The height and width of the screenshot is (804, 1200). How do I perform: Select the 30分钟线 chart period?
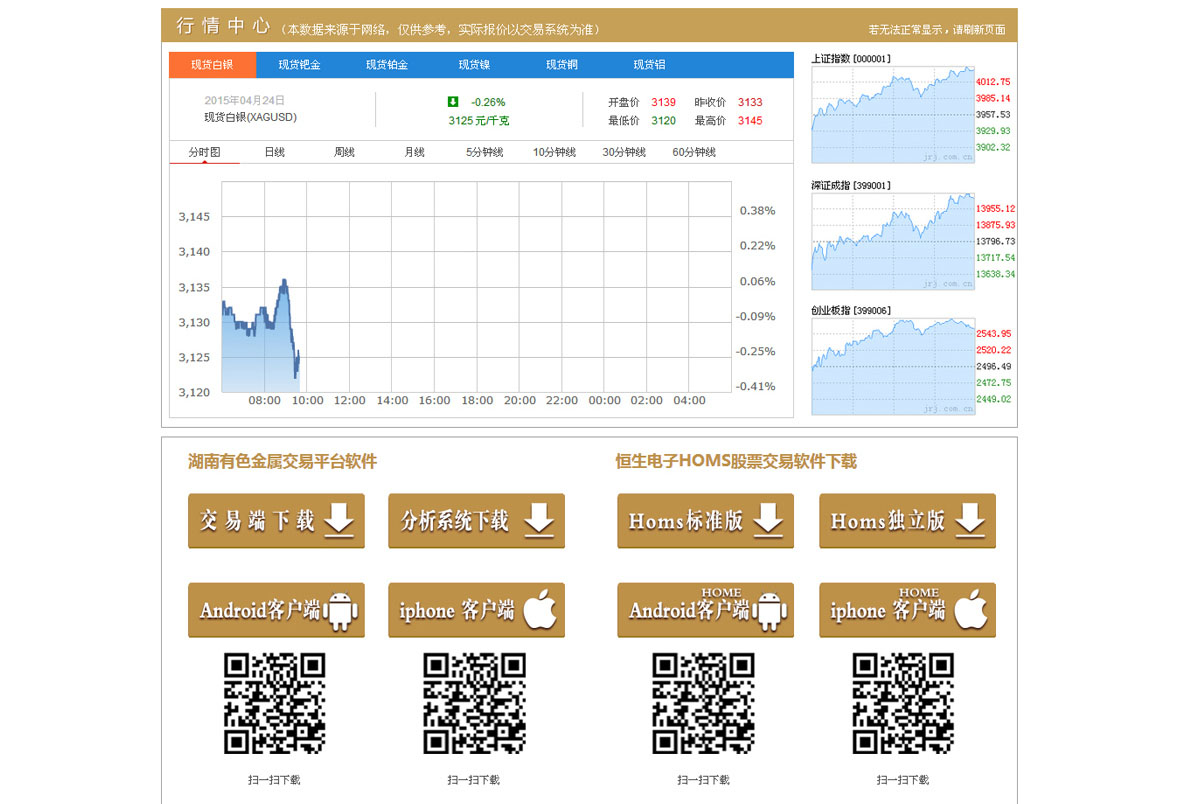[x=624, y=152]
